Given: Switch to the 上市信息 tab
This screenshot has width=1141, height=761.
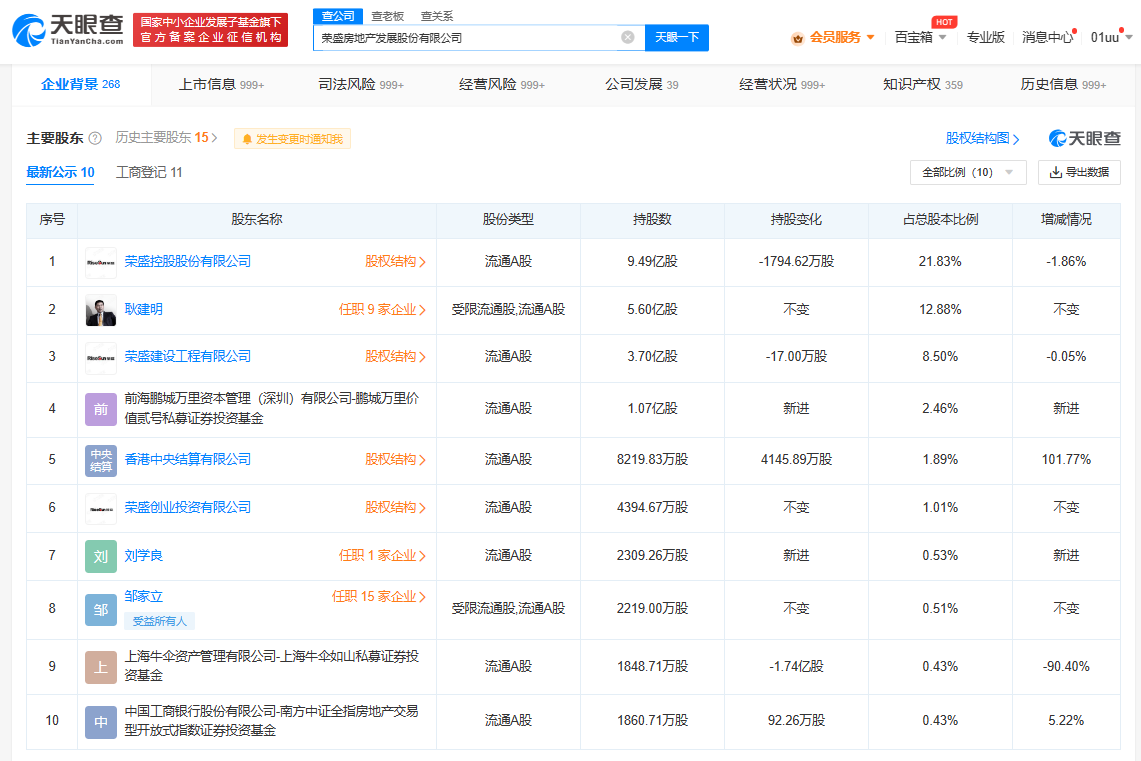Looking at the screenshot, I should (221, 84).
